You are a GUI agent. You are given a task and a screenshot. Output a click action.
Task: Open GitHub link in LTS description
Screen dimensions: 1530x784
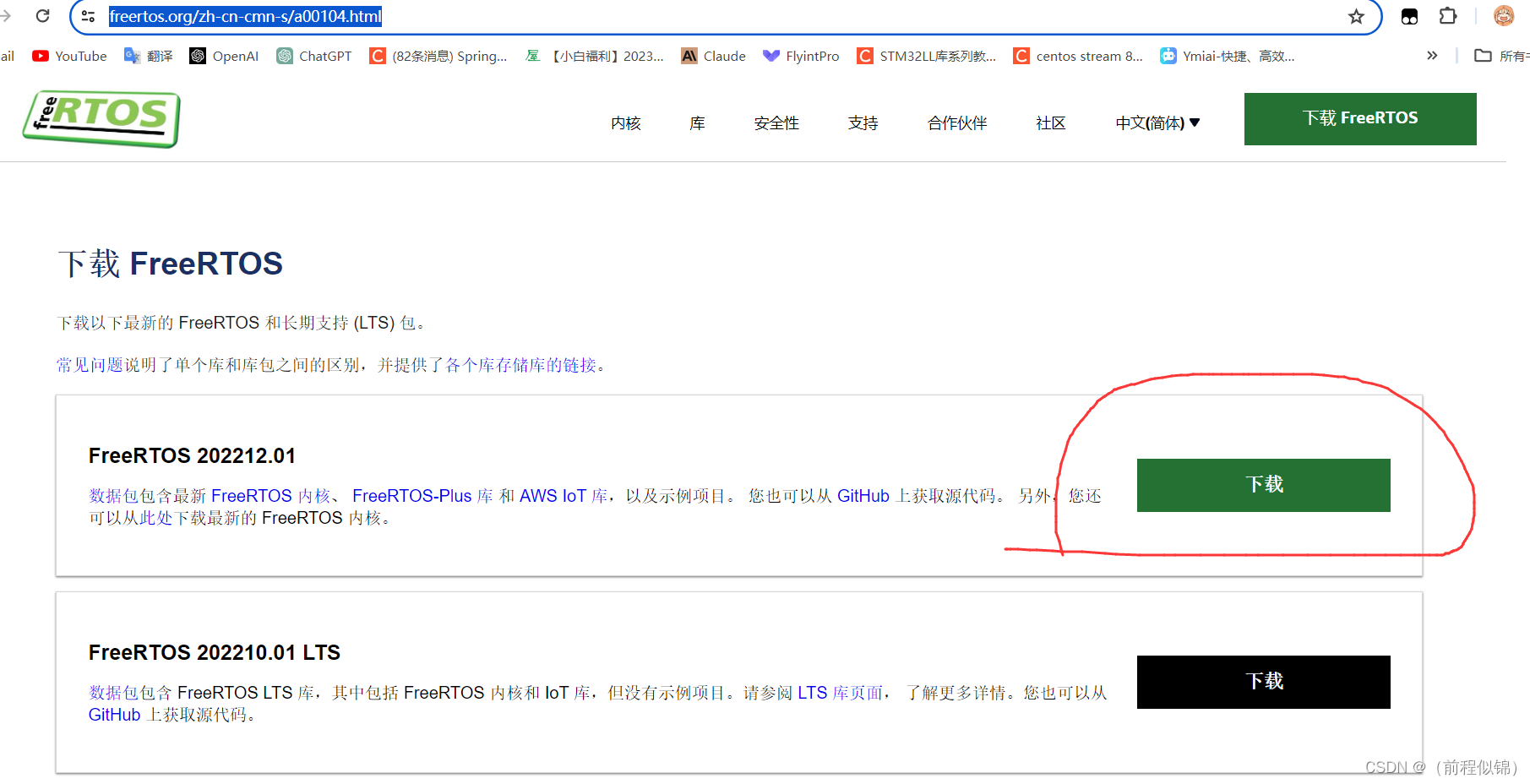pyautogui.click(x=115, y=715)
